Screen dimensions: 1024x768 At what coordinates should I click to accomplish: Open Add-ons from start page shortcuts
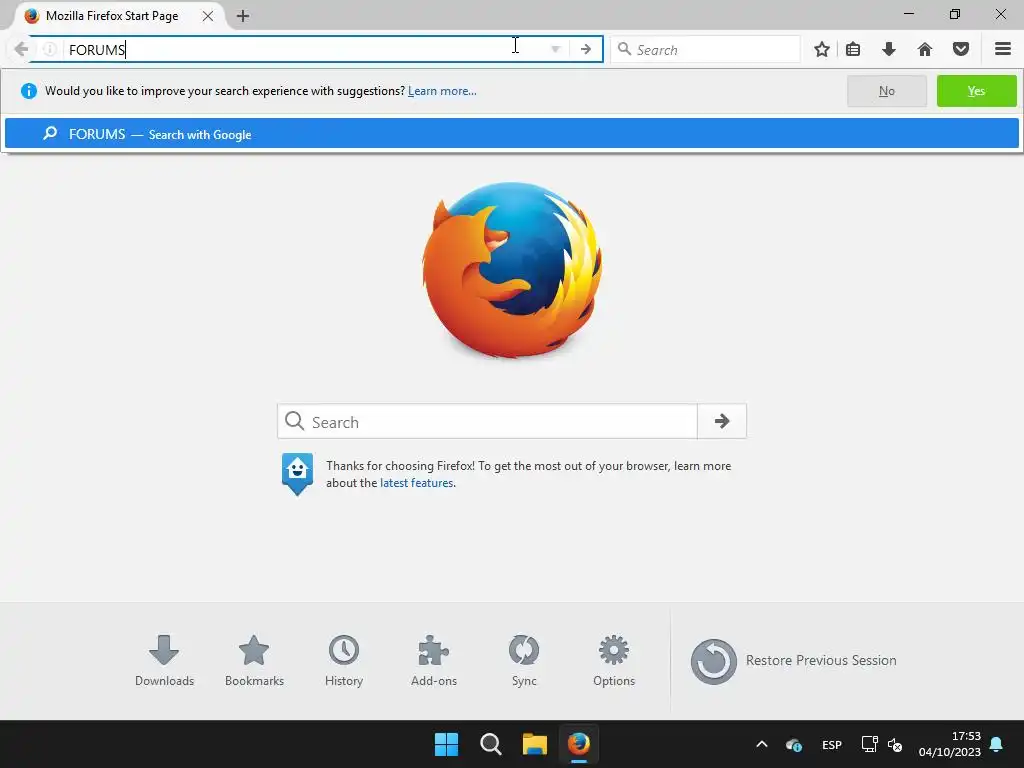click(x=434, y=660)
